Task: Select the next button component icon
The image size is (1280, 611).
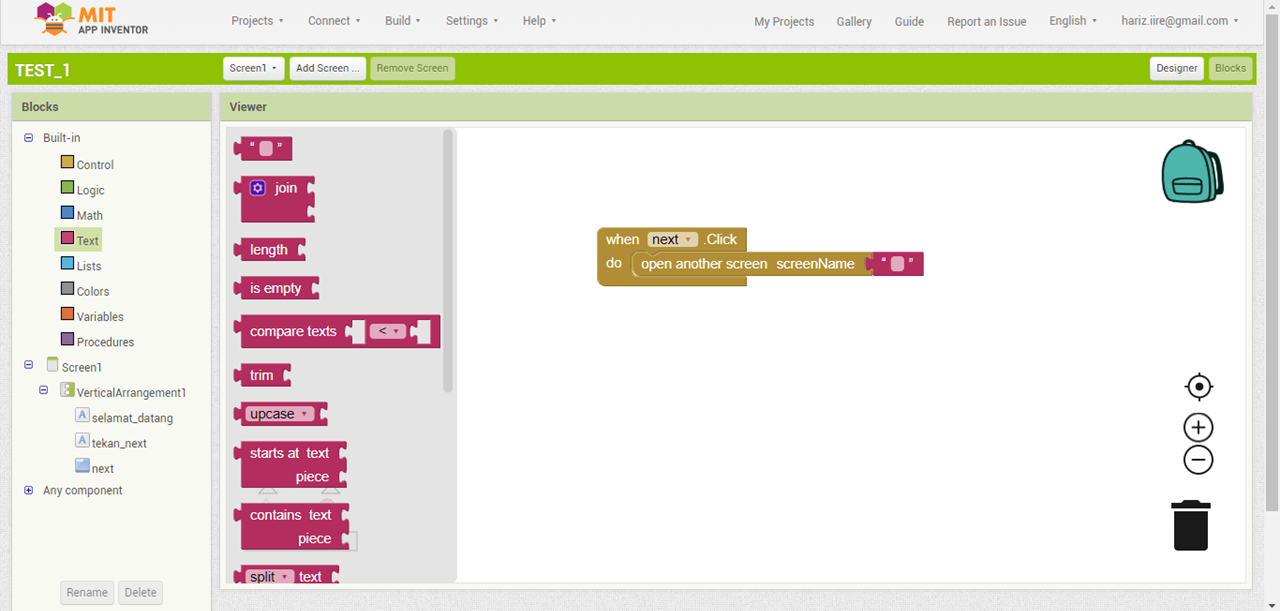Action: tap(83, 466)
